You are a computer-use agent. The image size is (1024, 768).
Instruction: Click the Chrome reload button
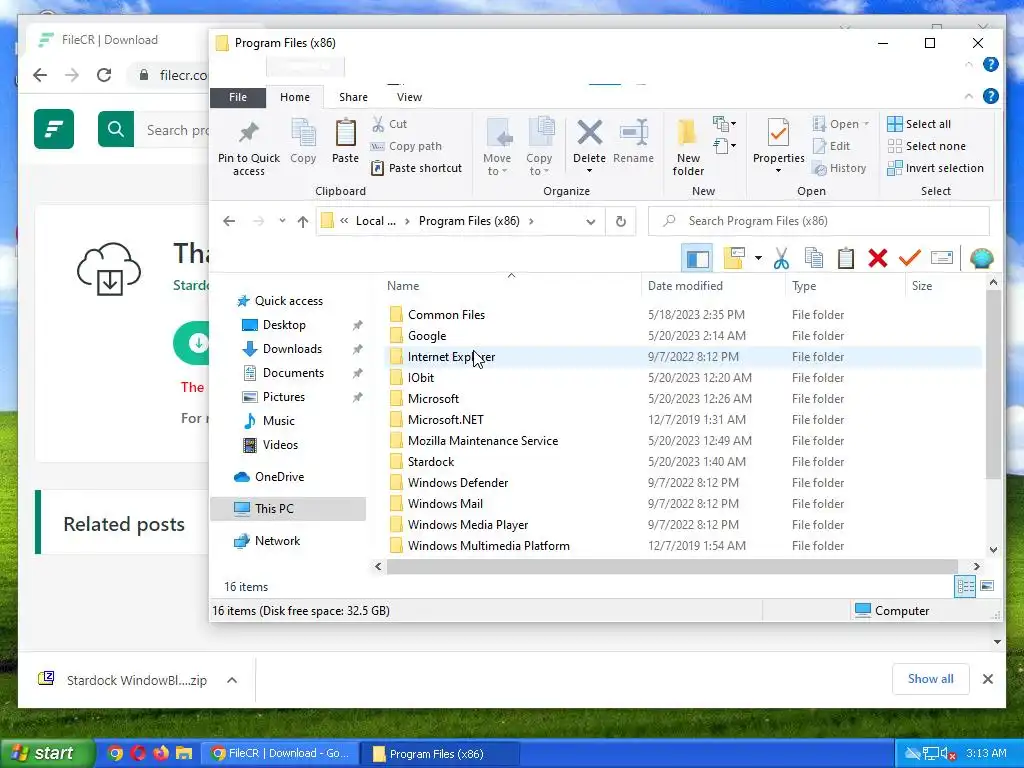click(104, 75)
